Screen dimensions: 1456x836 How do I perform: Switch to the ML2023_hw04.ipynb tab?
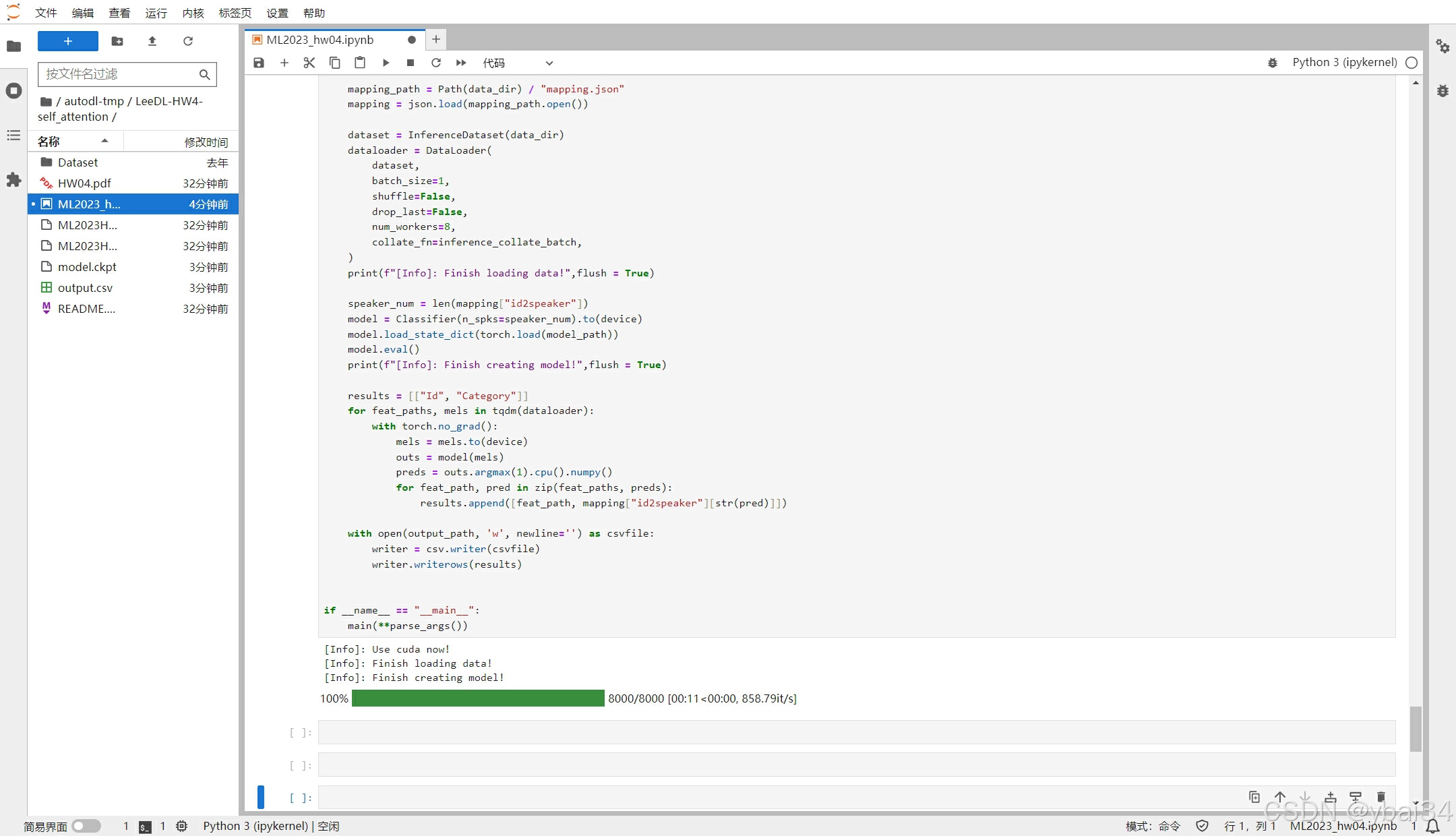point(320,40)
